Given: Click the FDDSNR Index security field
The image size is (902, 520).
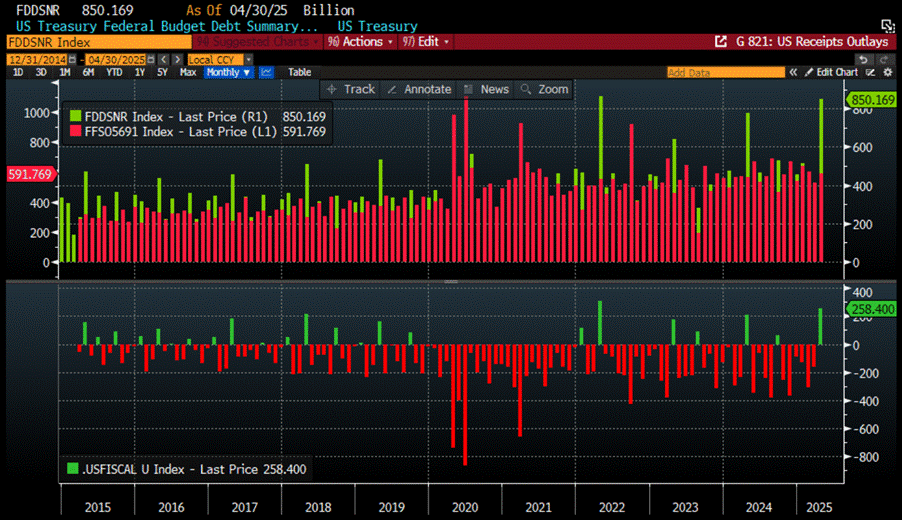Looking at the screenshot, I should tap(99, 42).
